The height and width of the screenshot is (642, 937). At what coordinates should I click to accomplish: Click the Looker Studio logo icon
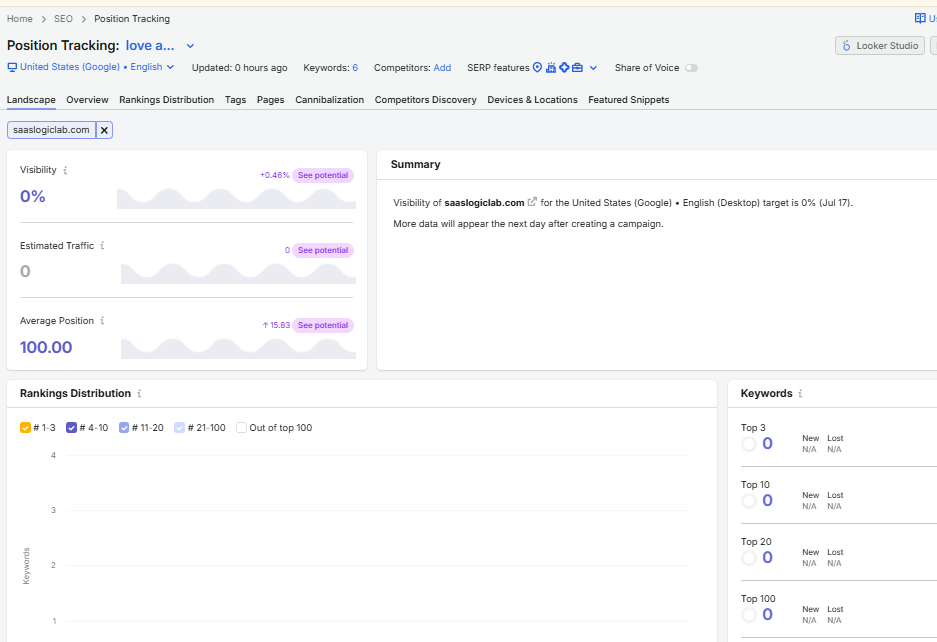846,45
